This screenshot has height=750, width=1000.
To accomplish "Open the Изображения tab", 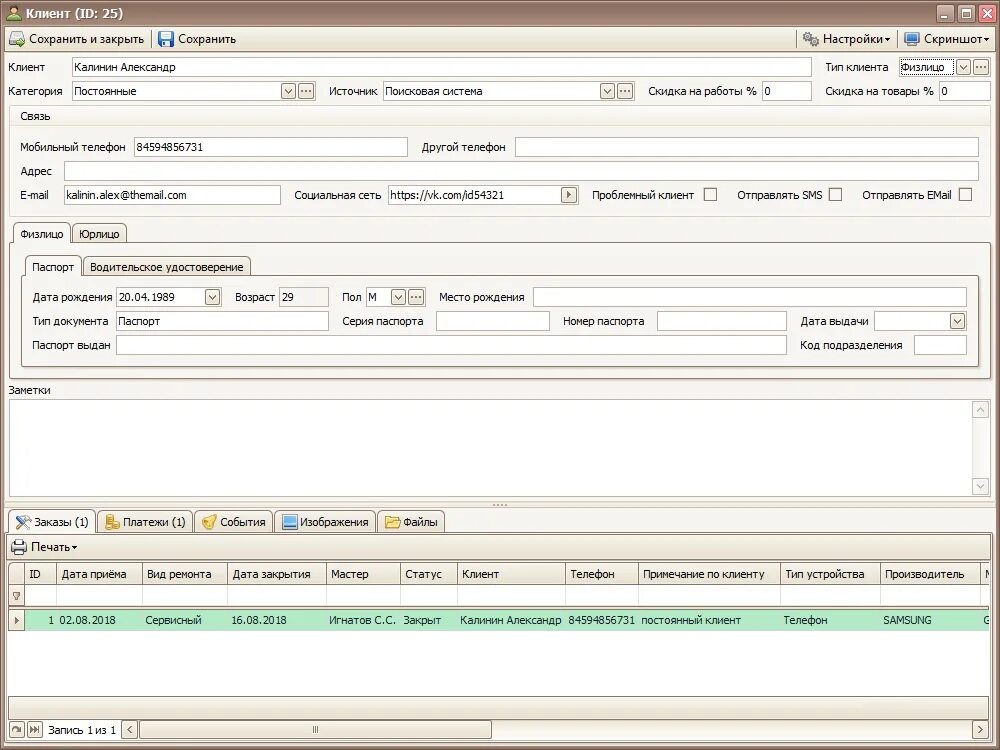I will (x=325, y=522).
